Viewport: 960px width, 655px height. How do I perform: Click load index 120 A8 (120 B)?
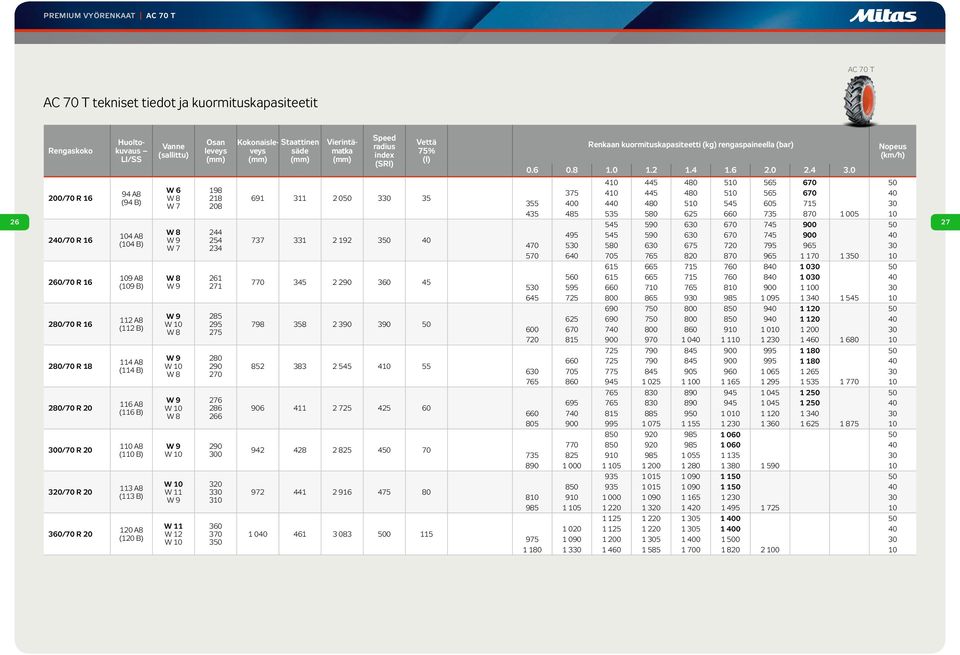pos(131,534)
